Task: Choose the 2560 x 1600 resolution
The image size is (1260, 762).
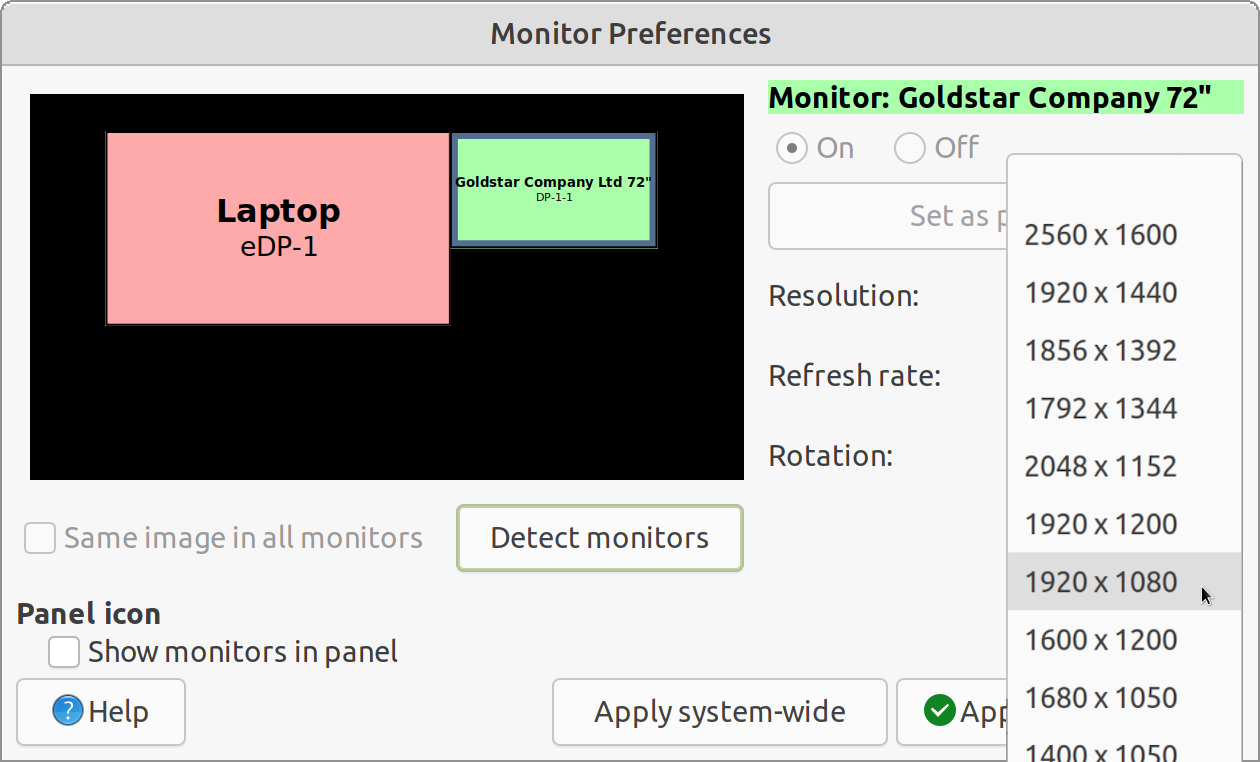Action: [x=1100, y=235]
